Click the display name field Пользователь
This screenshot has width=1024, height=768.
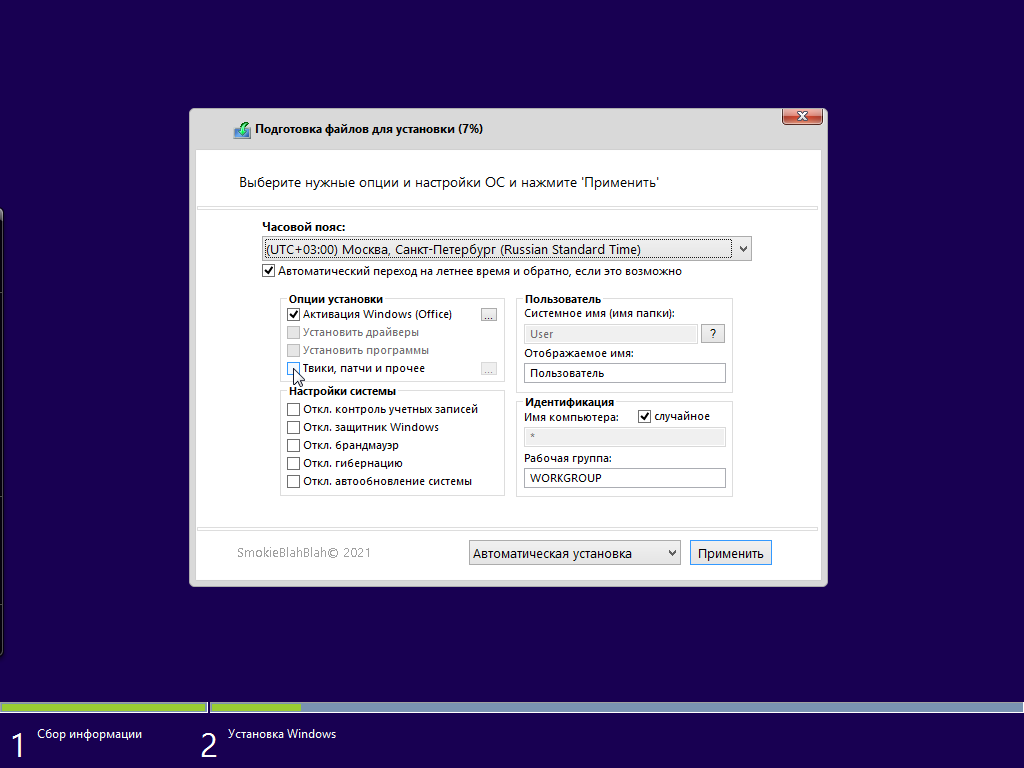(x=625, y=373)
